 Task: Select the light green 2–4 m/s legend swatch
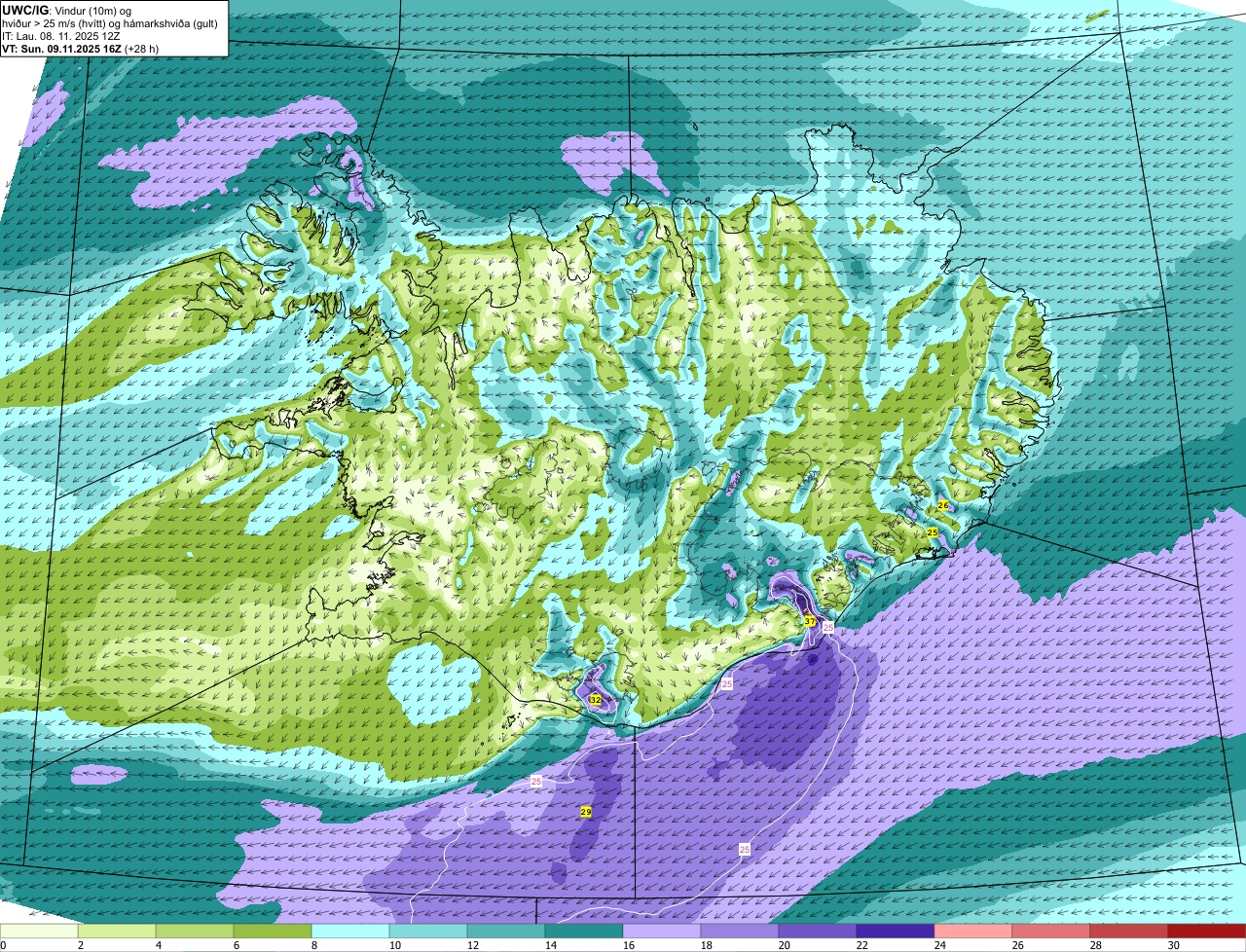pyautogui.click(x=117, y=932)
